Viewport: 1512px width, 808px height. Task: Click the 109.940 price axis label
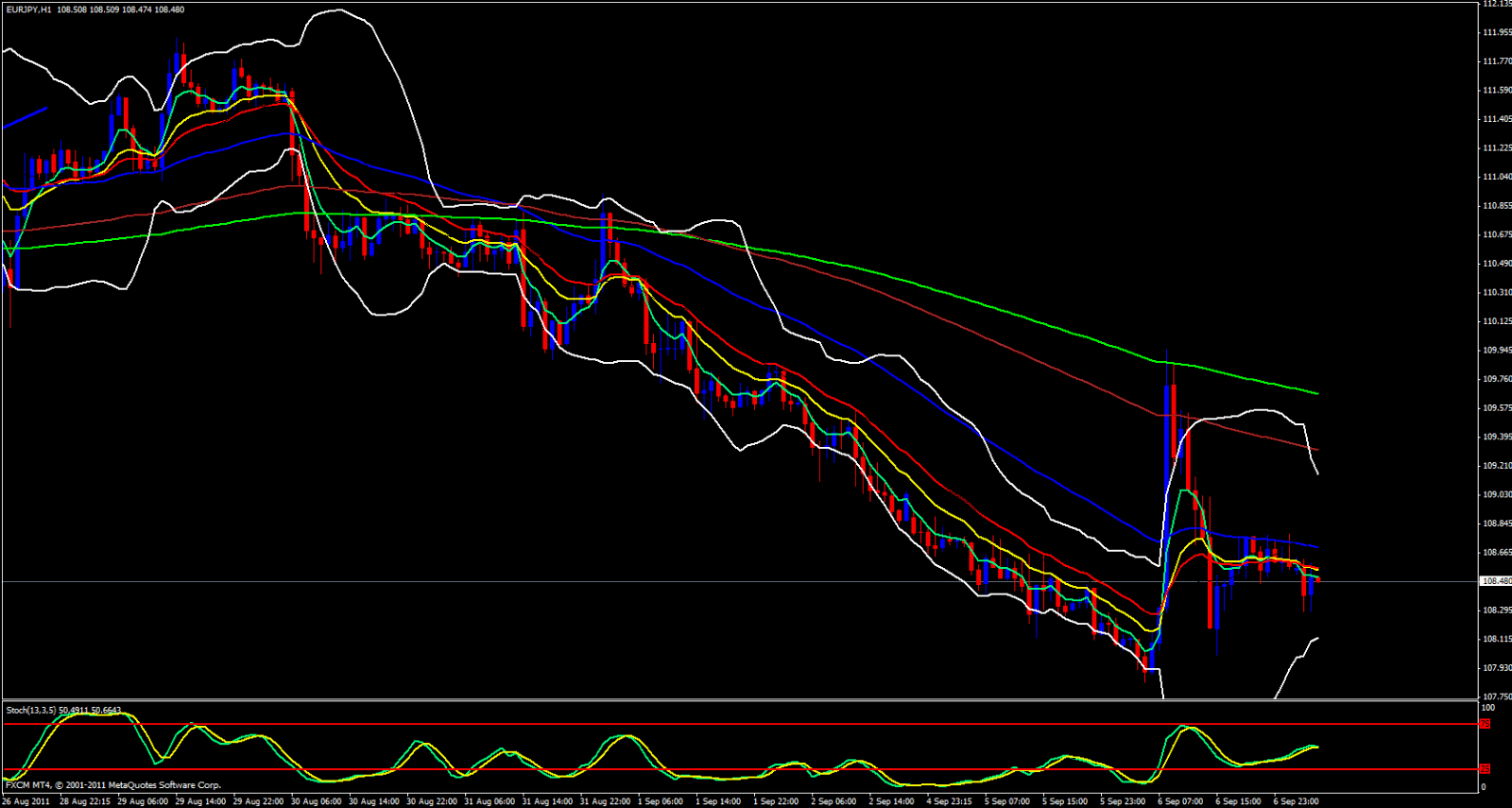pyautogui.click(x=1496, y=351)
